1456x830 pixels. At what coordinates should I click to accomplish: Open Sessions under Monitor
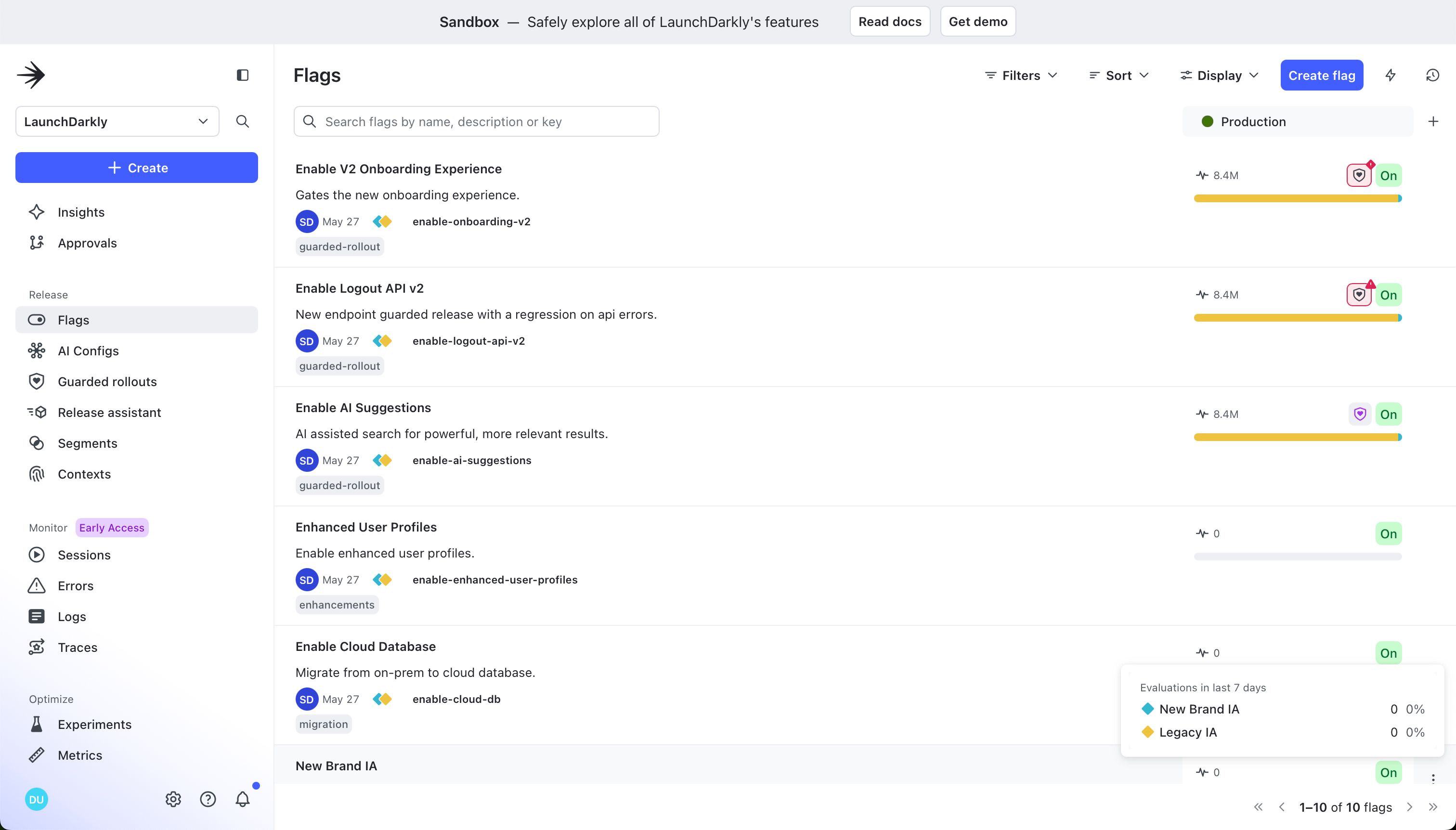click(137, 555)
